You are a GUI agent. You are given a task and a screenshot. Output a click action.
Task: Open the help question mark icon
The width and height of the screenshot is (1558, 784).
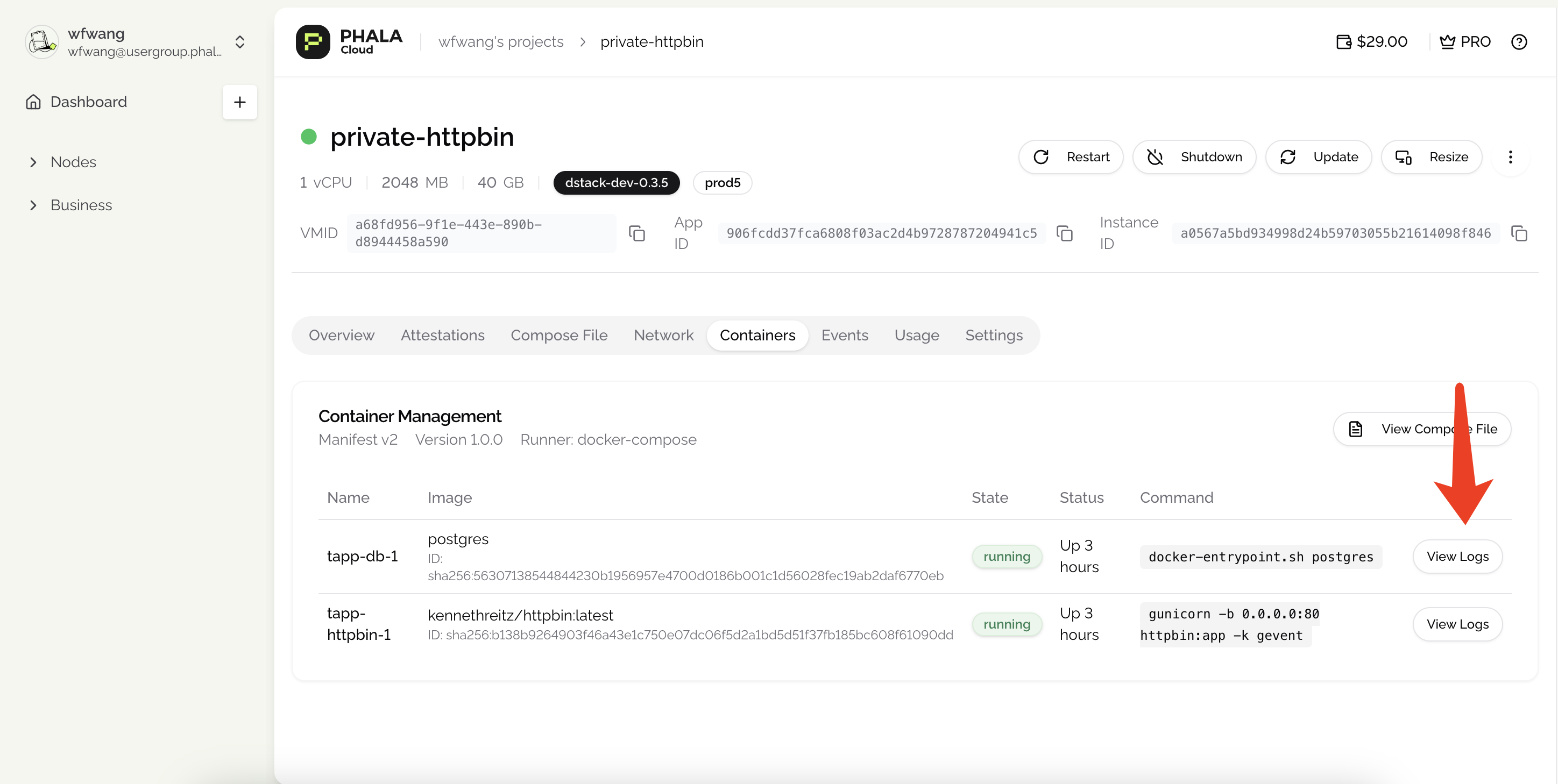pyautogui.click(x=1519, y=42)
